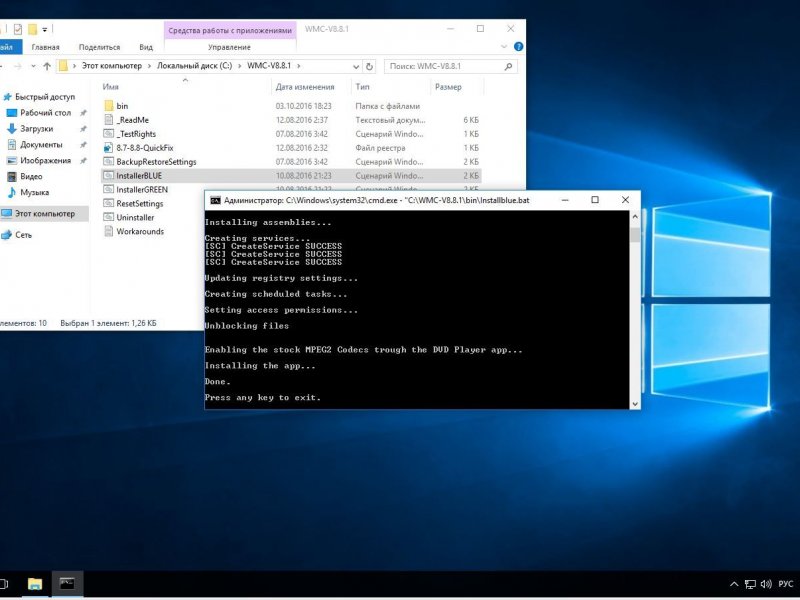The width and height of the screenshot is (800, 600).
Task: Switch to the Command Prompt taskbar icon
Action: click(x=67, y=584)
